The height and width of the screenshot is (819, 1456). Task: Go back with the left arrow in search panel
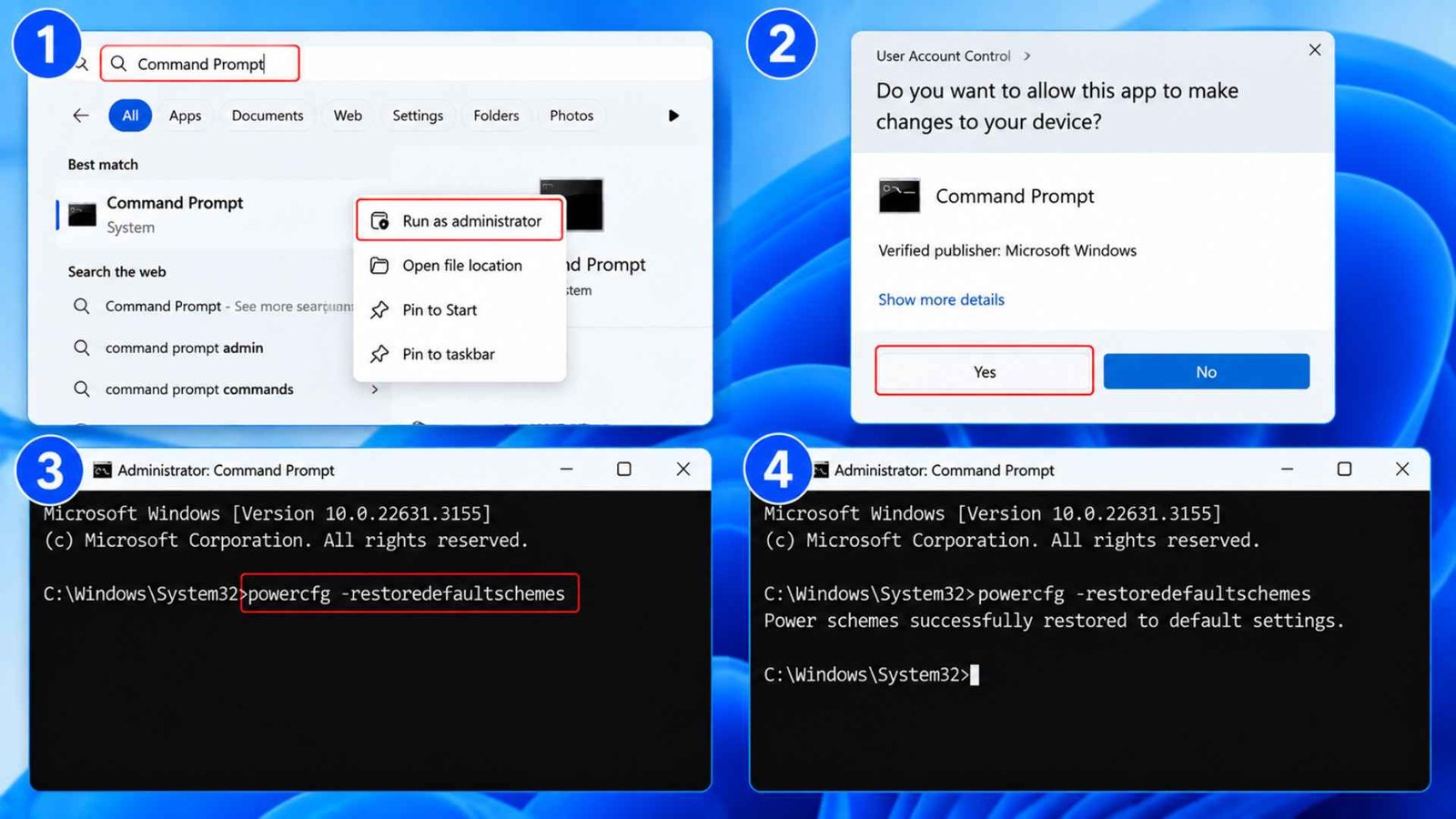pyautogui.click(x=81, y=116)
